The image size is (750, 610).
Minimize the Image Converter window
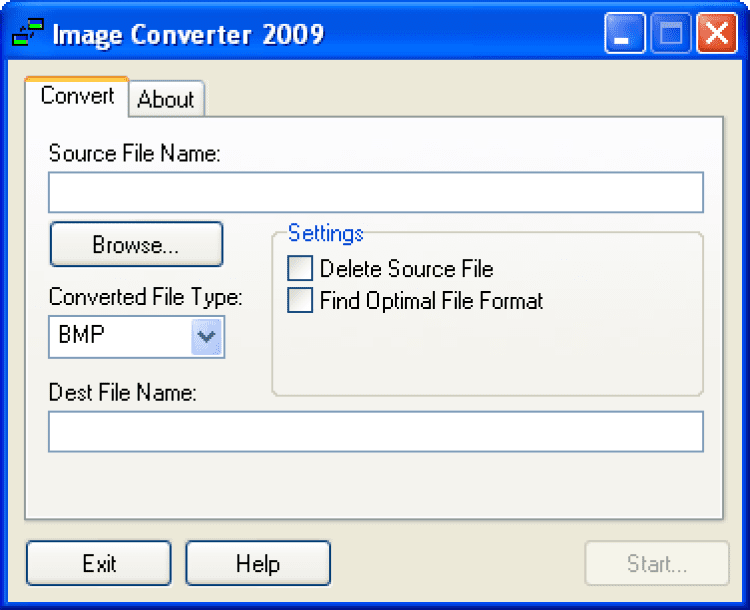click(624, 36)
